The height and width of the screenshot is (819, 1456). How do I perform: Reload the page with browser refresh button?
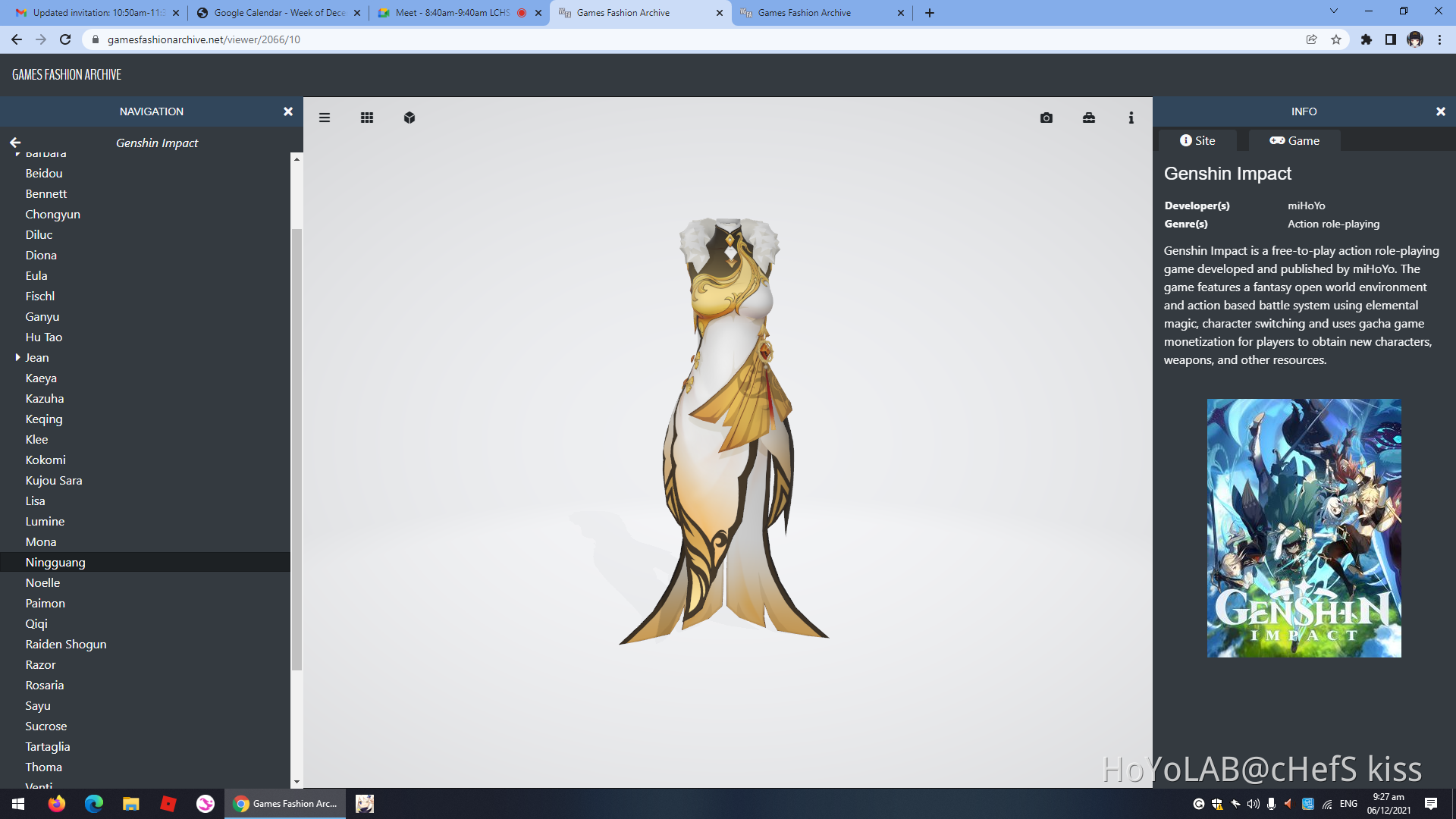tap(65, 39)
